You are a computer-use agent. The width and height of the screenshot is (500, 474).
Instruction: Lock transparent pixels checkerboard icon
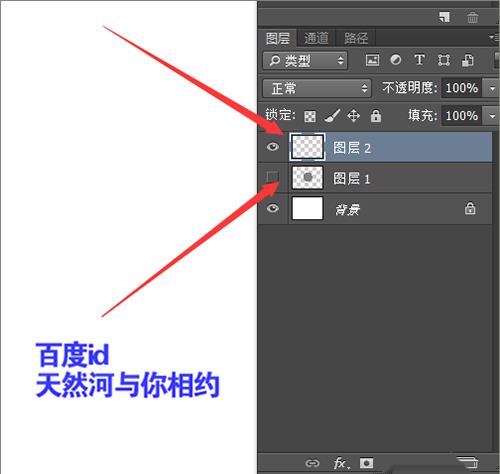(310, 116)
